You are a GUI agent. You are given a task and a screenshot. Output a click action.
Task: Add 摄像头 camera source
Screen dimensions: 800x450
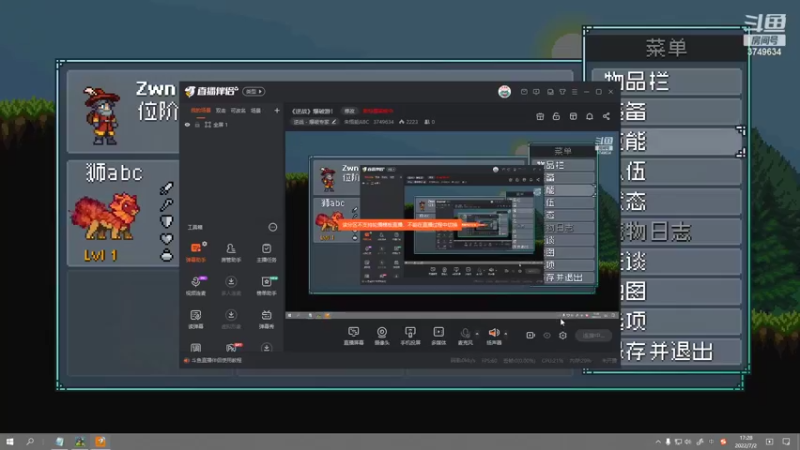pos(382,336)
